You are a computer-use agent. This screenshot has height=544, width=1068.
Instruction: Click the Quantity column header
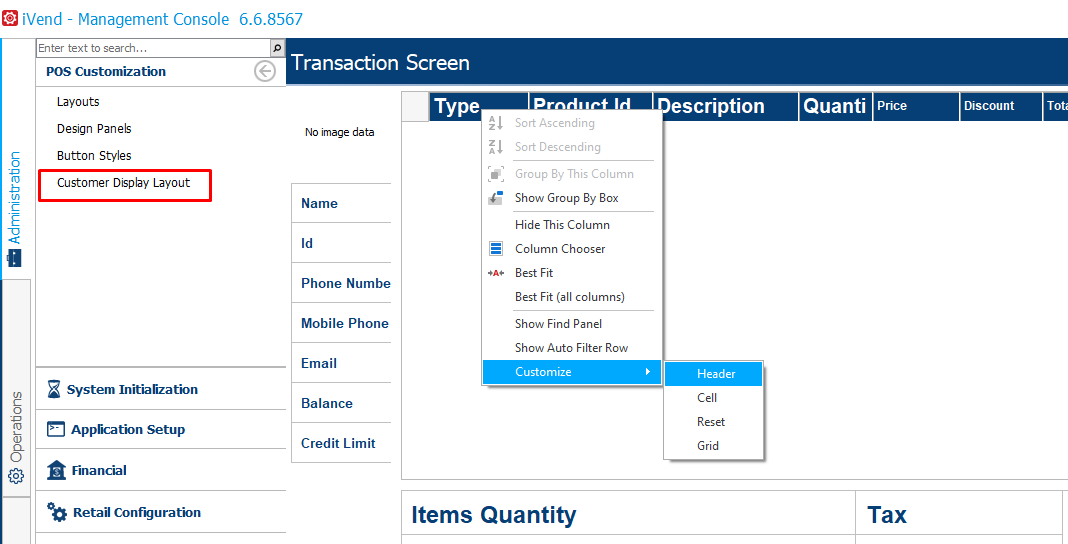(x=836, y=106)
